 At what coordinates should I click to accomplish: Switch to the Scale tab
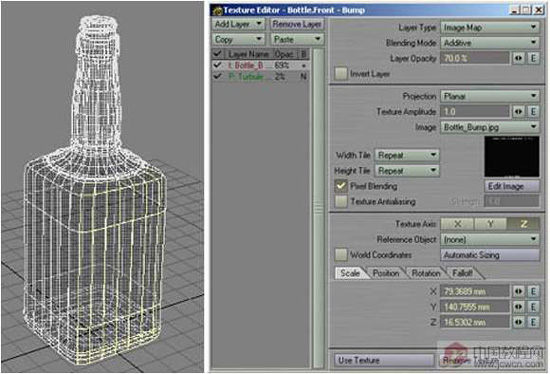[350, 273]
